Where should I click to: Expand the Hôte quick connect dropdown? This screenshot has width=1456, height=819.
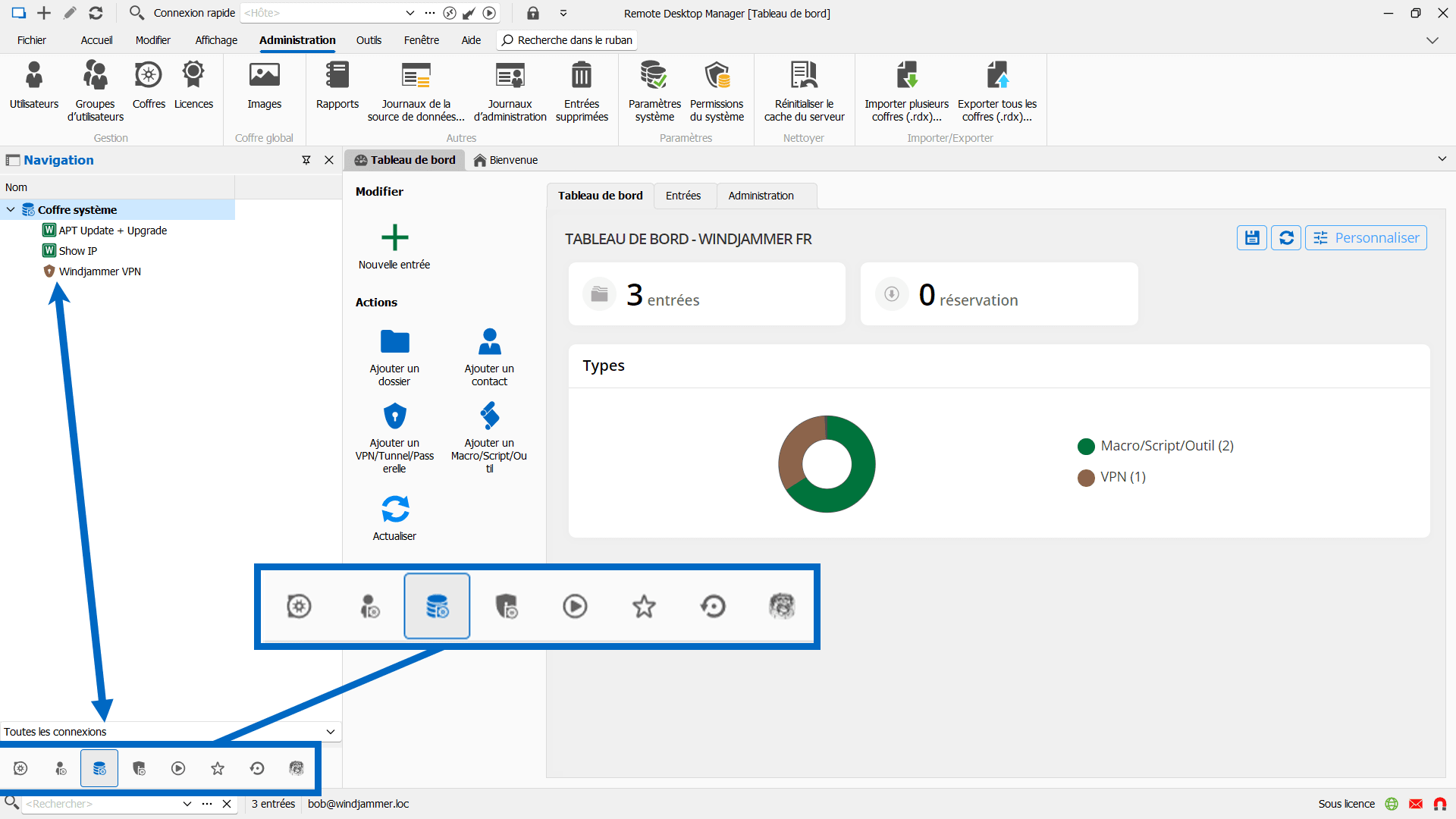(x=410, y=13)
